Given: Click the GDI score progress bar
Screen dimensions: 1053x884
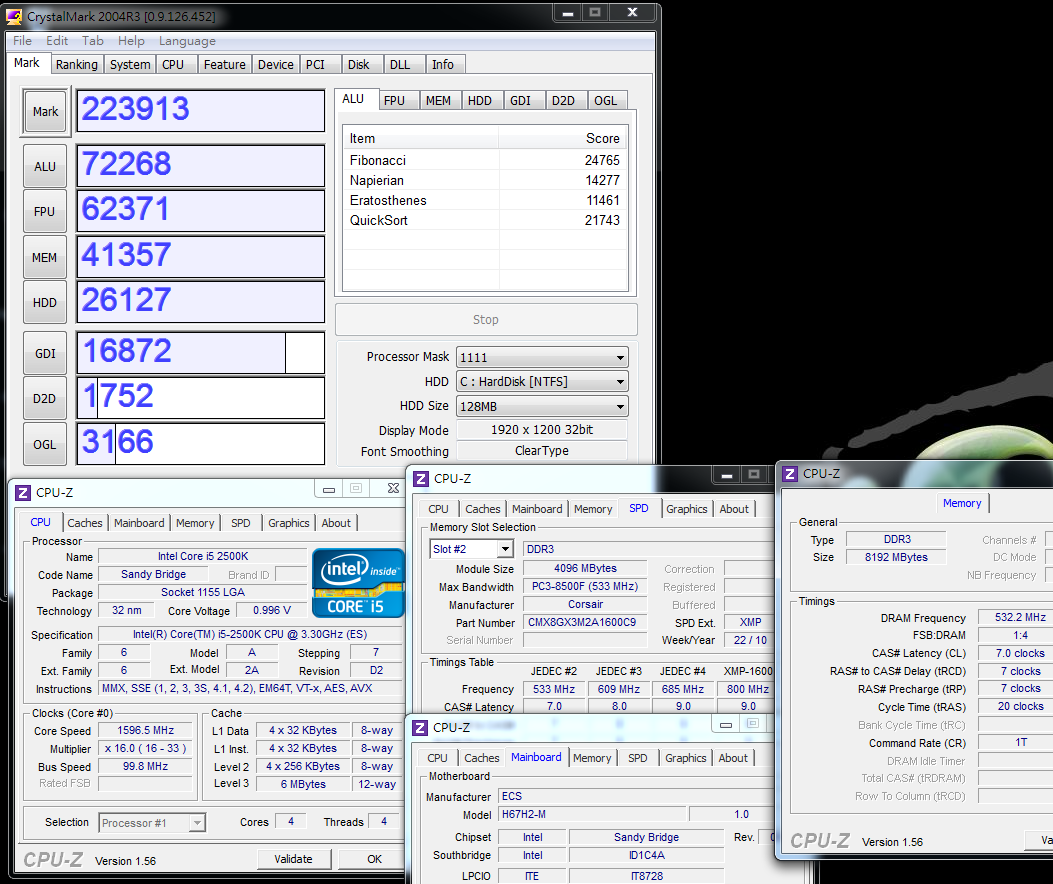Looking at the screenshot, I should click(x=201, y=353).
